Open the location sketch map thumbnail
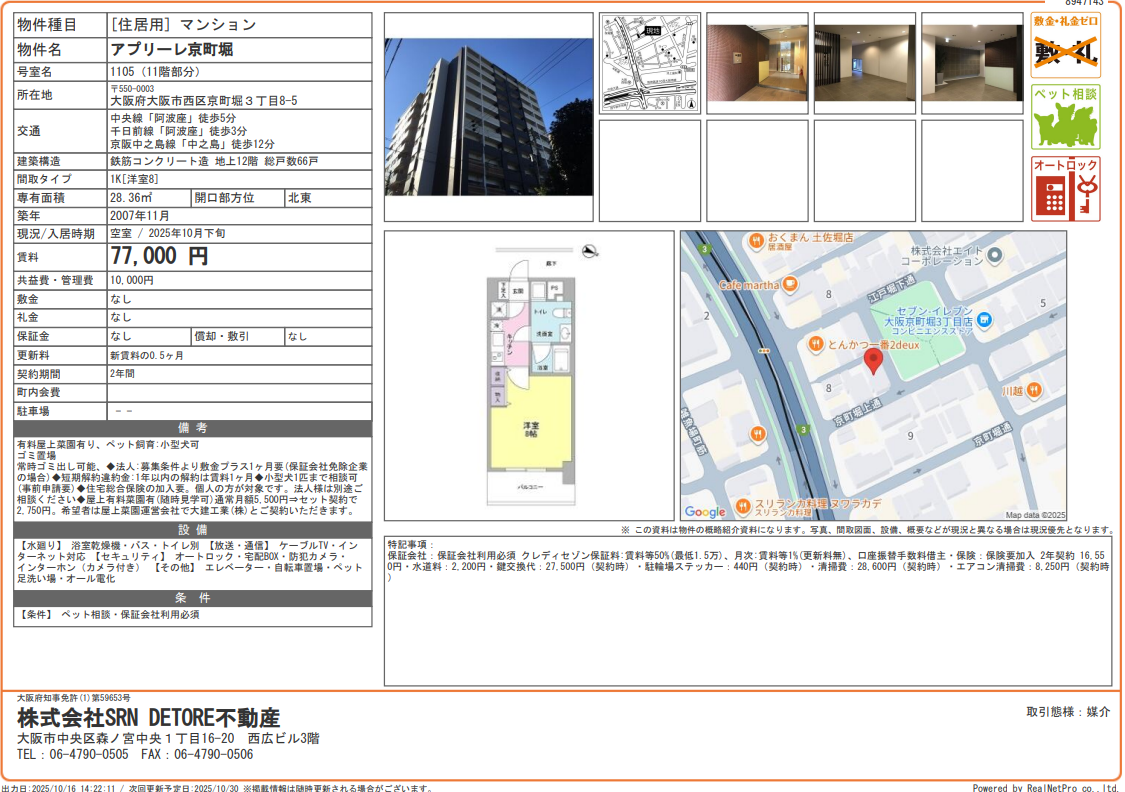This screenshot has height=792, width=1125. tap(649, 63)
